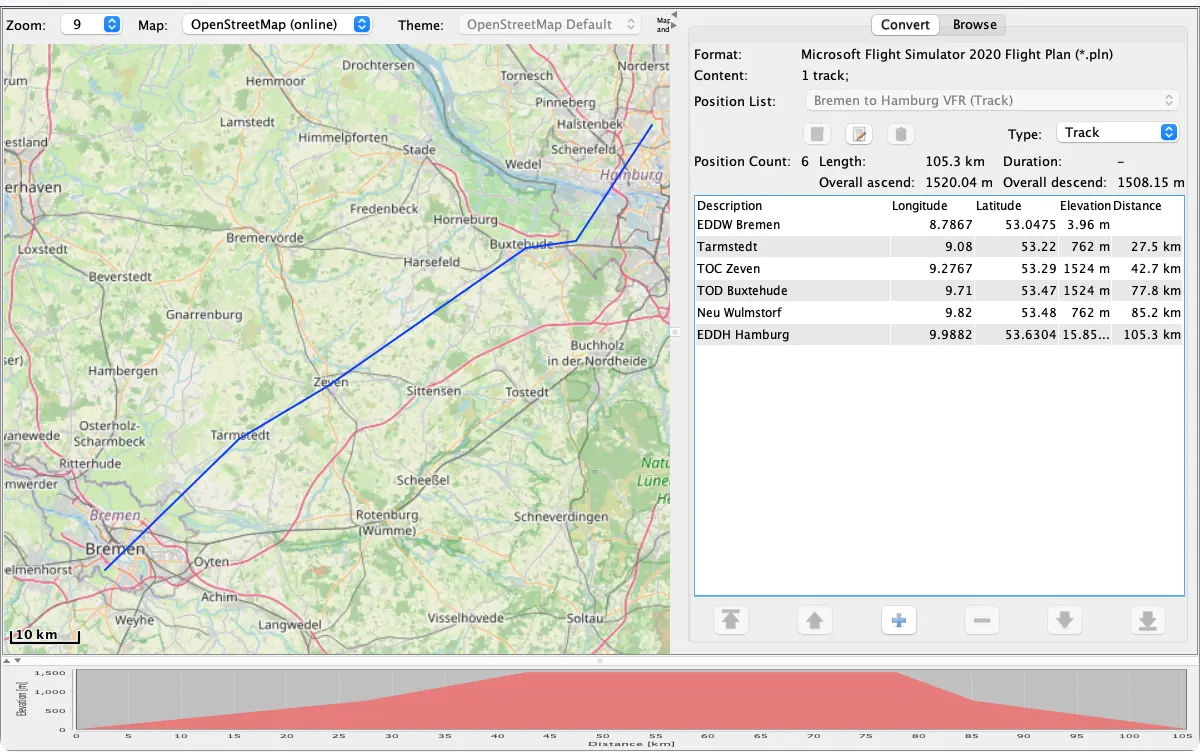Click the Latitude column header
Screen dimensions: 1200x752
tap(998, 206)
